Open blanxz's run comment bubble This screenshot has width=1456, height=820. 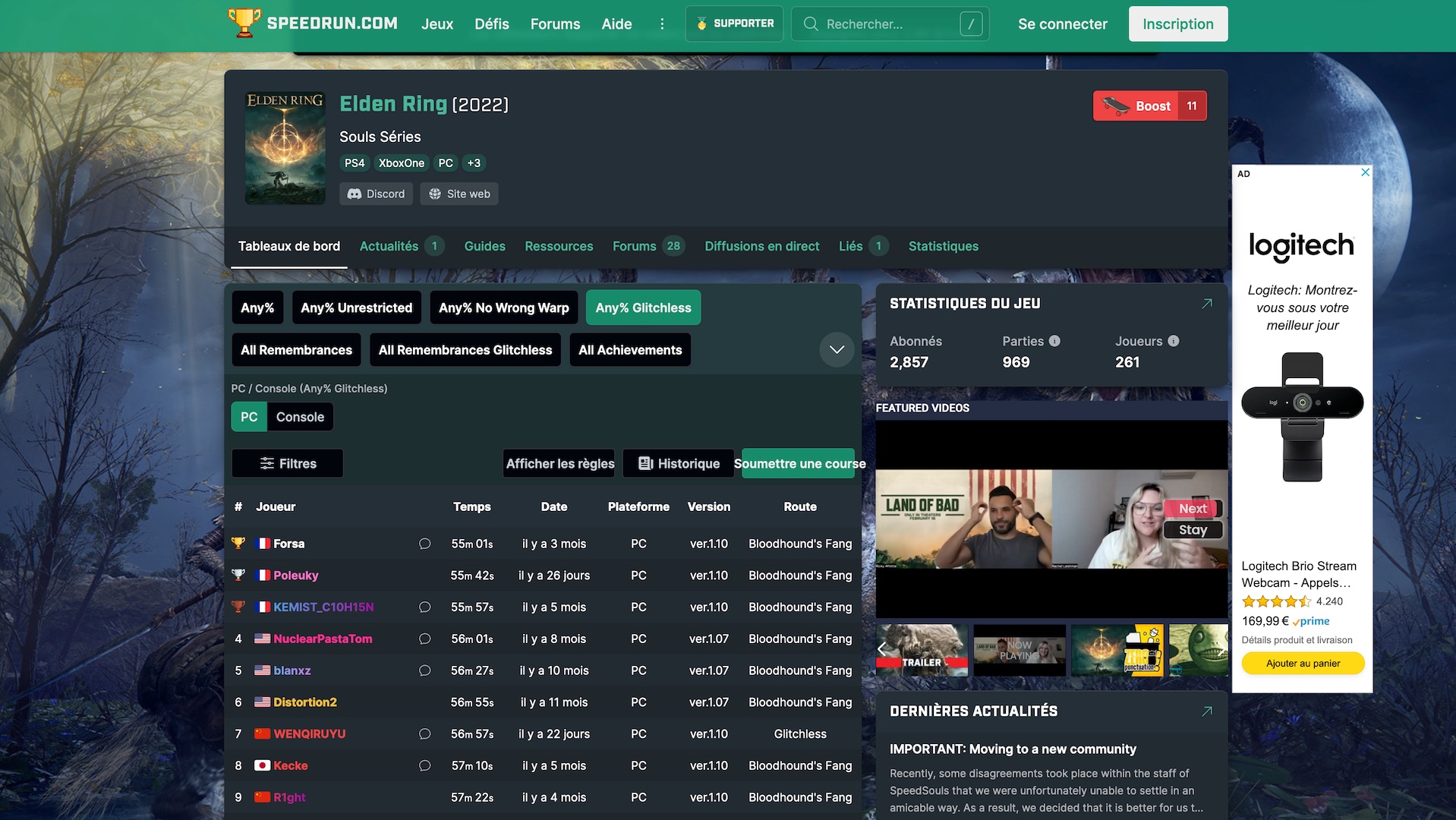[x=424, y=670]
